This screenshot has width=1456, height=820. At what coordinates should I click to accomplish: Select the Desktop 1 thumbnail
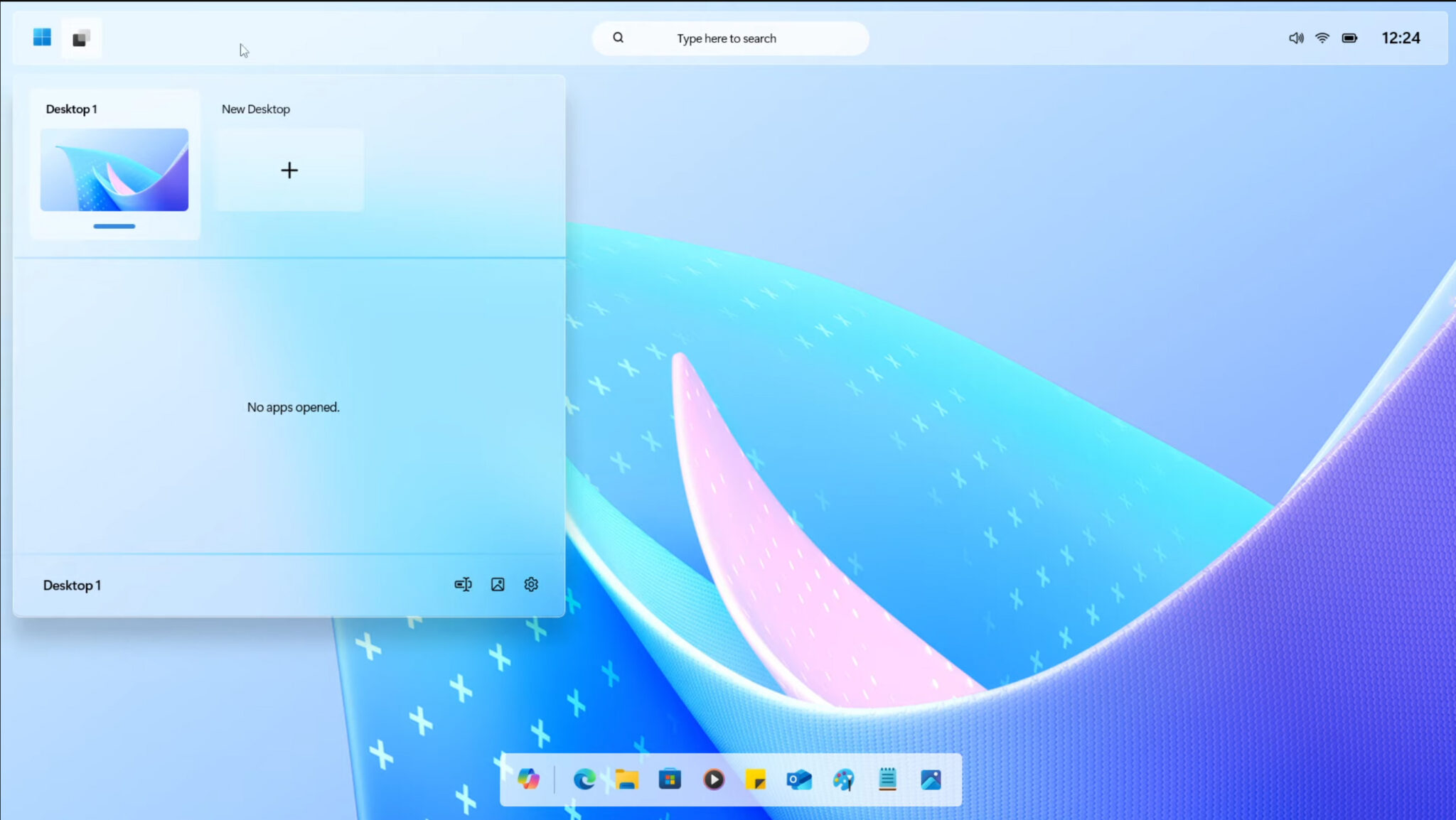pos(114,169)
